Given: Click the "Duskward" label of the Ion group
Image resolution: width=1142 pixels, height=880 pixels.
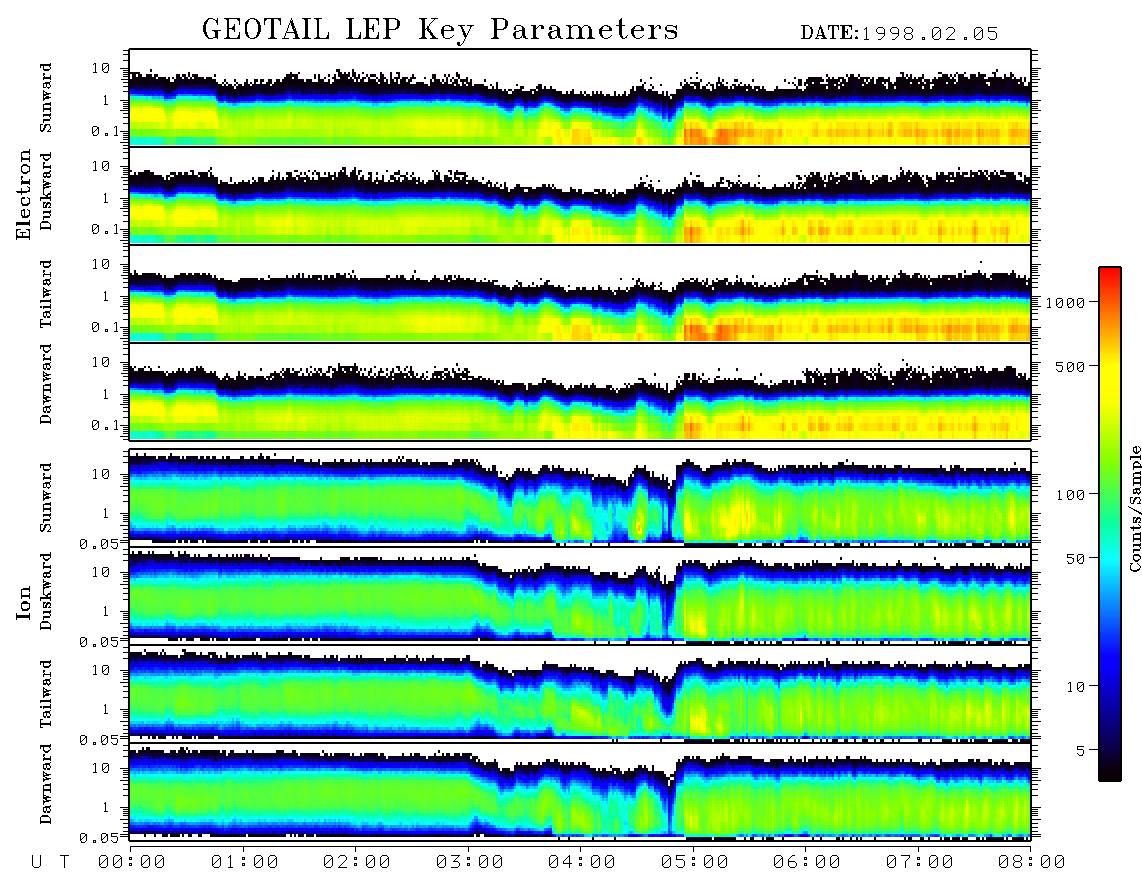Looking at the screenshot, I should coord(46,591).
